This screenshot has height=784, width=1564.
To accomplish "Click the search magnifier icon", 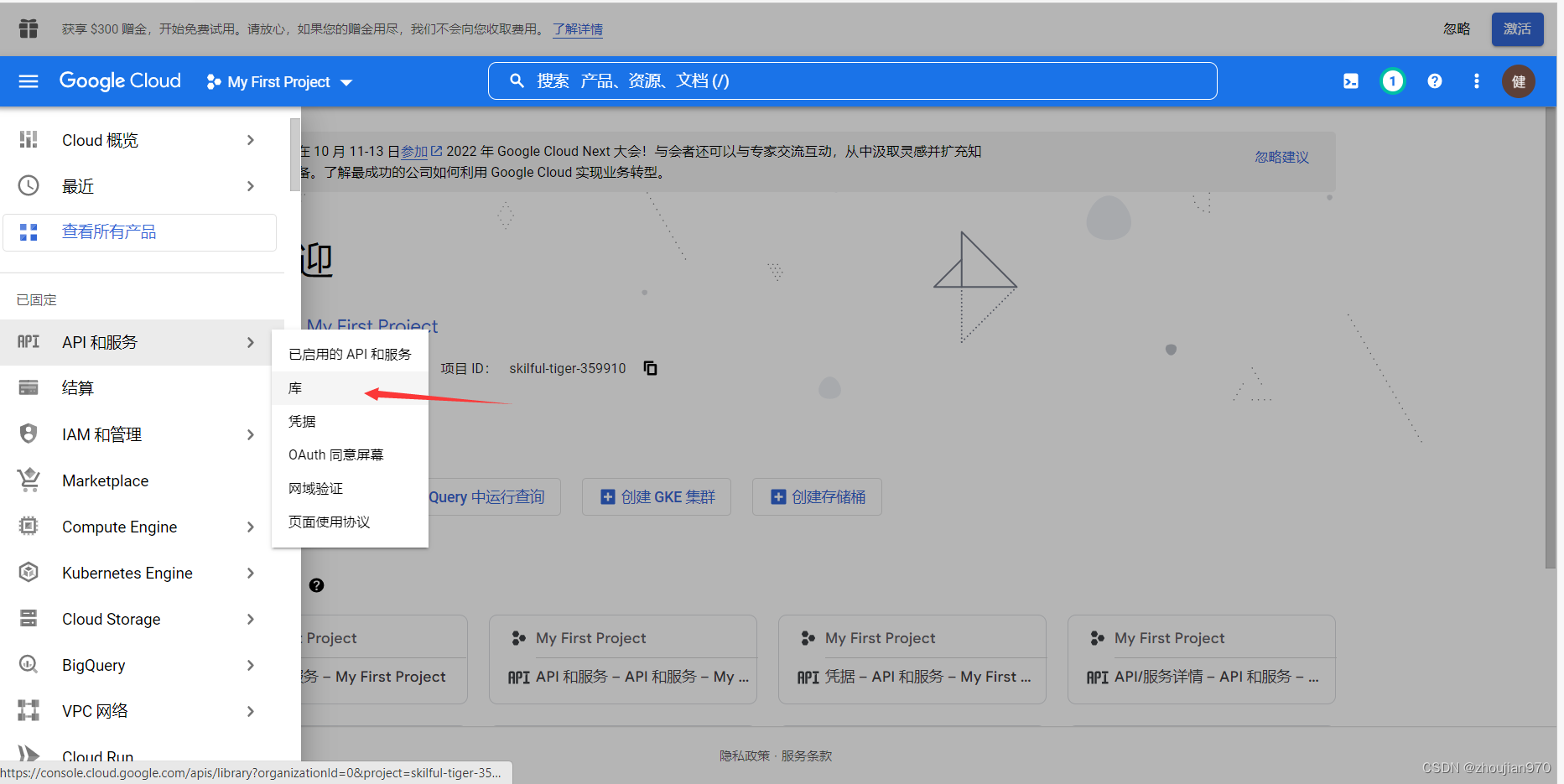I will [x=517, y=80].
